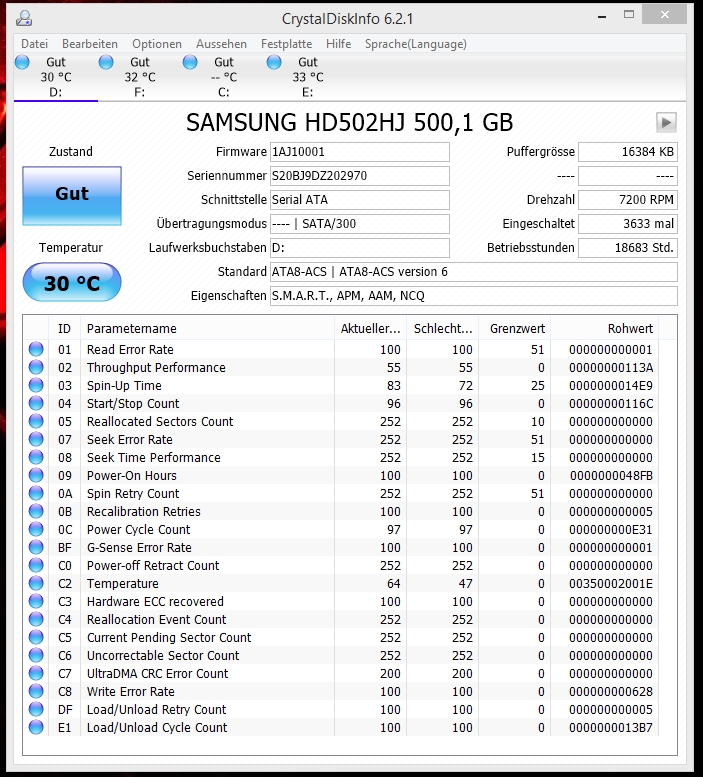This screenshot has width=703, height=777.
Task: Open the Optionen menu
Action: pyautogui.click(x=157, y=44)
